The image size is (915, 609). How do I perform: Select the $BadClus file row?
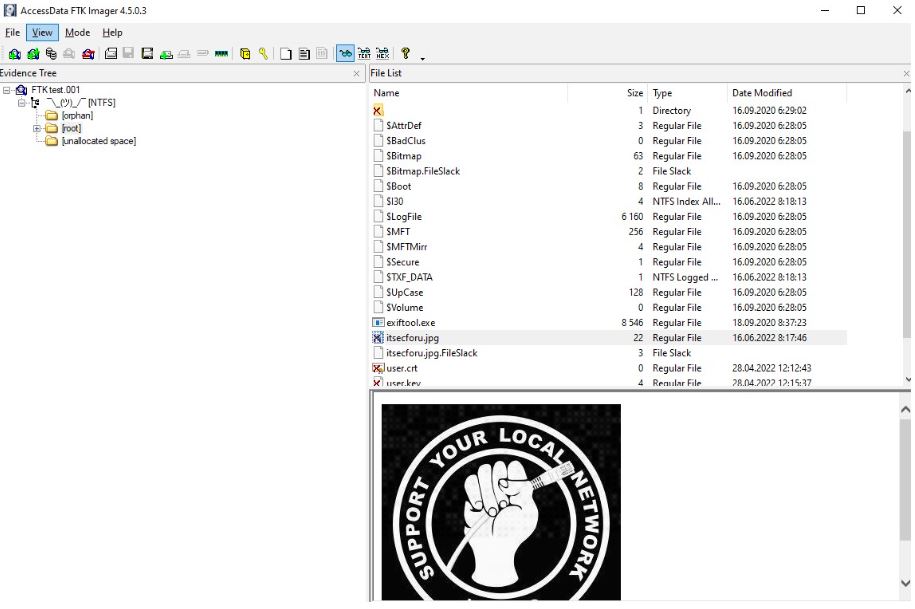(609, 141)
